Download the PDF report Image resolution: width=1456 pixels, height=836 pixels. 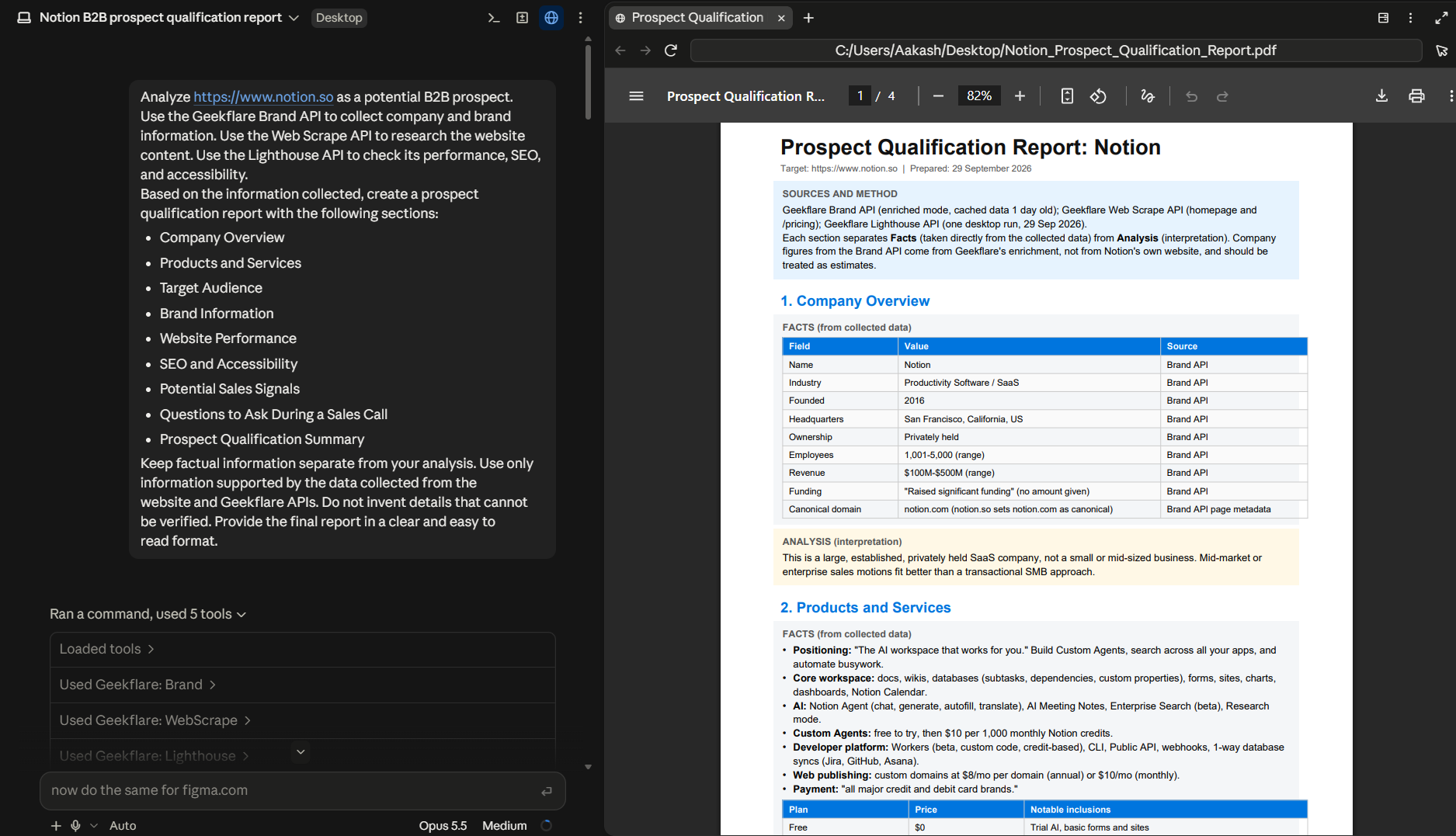coord(1381,96)
